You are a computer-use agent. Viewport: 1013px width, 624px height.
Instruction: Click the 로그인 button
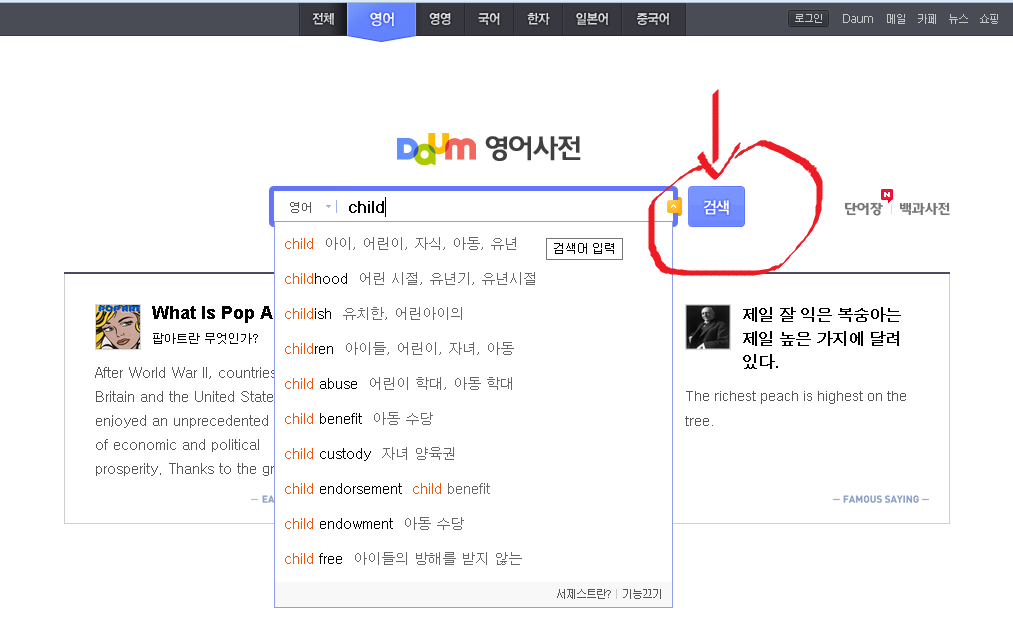(808, 18)
